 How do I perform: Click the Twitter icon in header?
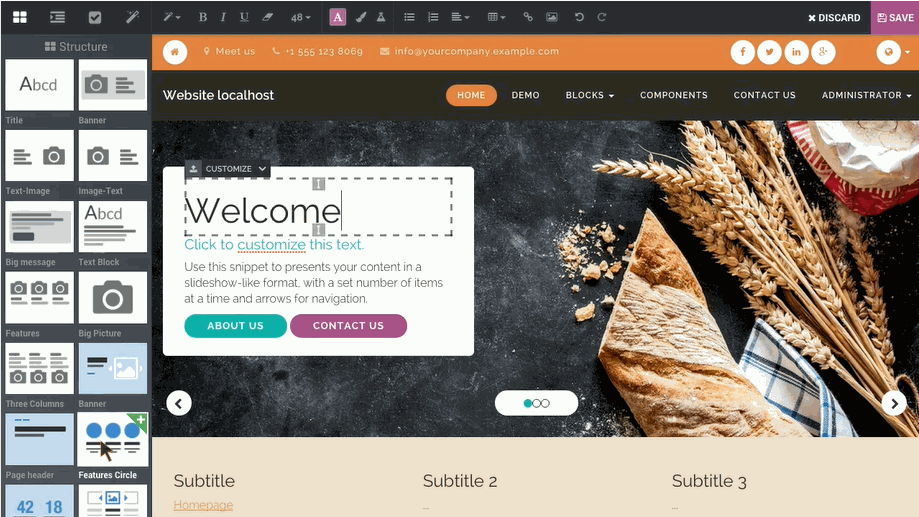coord(770,52)
